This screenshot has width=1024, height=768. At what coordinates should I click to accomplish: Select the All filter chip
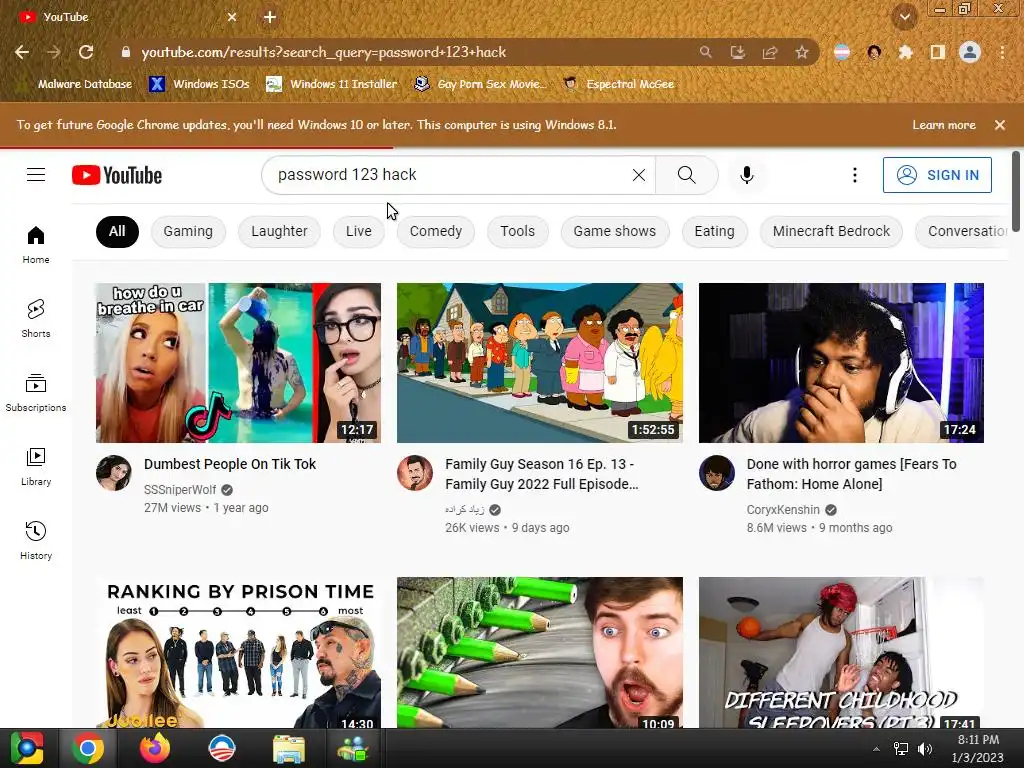tap(117, 231)
